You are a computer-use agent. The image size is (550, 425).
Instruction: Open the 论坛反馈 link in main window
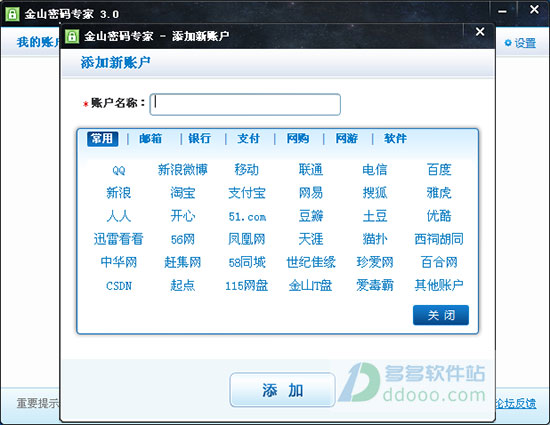[x=516, y=403]
